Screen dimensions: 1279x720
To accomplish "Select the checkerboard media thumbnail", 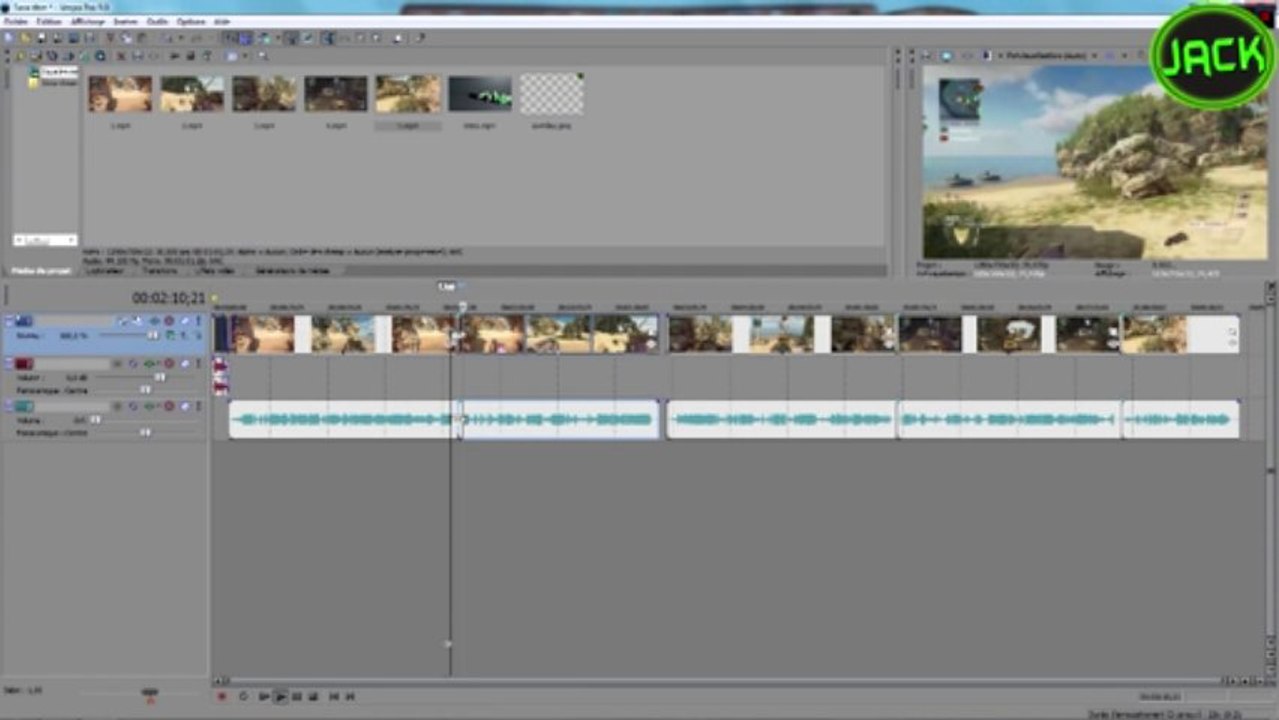I will point(551,94).
